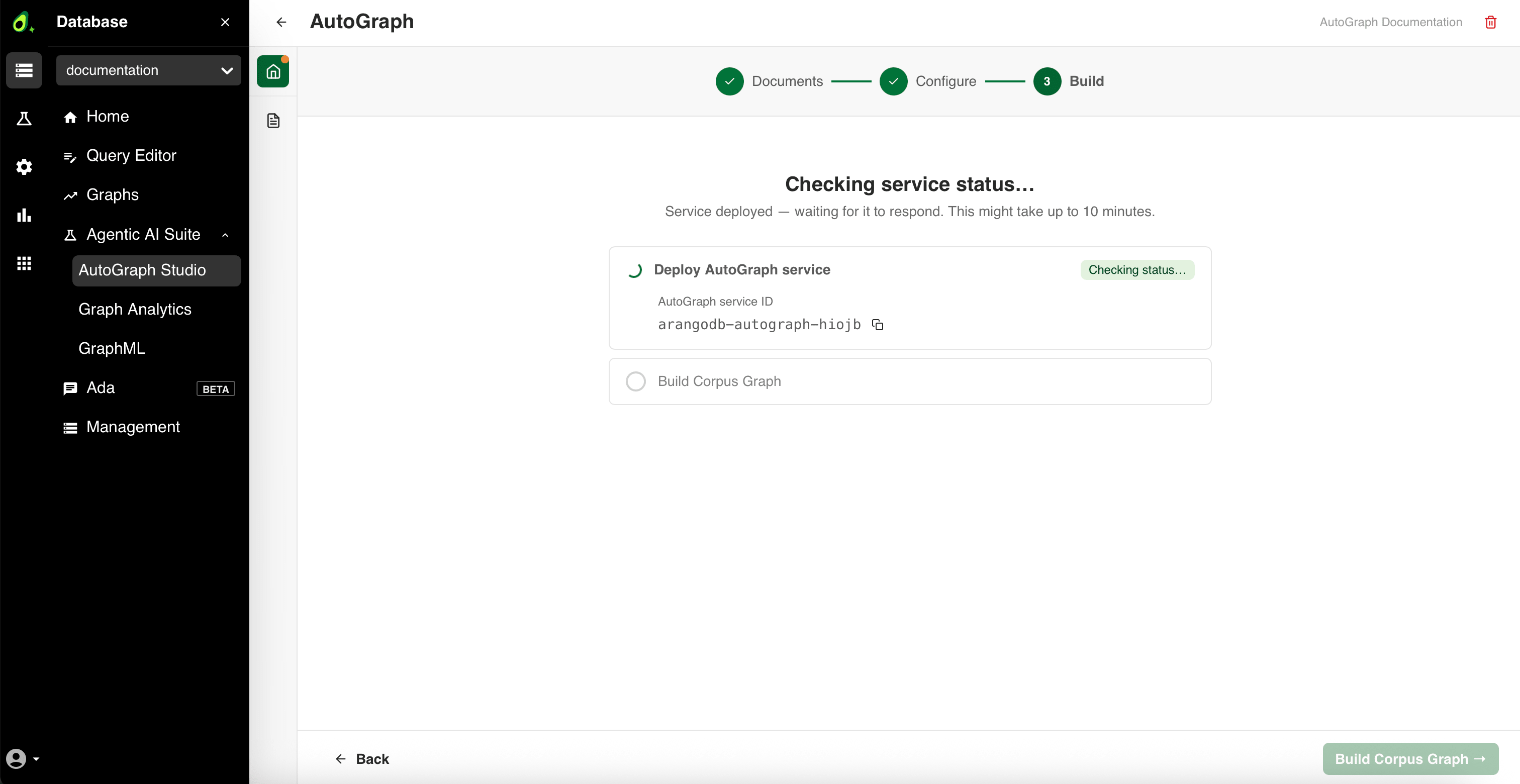Click the Deploy AutoGraph service heading
The height and width of the screenshot is (784, 1520).
point(742,270)
